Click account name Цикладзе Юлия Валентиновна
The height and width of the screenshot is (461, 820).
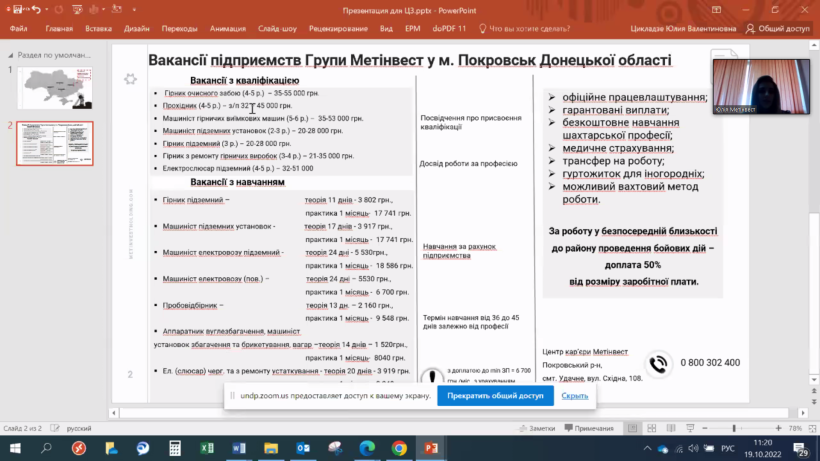pyautogui.click(x=683, y=29)
